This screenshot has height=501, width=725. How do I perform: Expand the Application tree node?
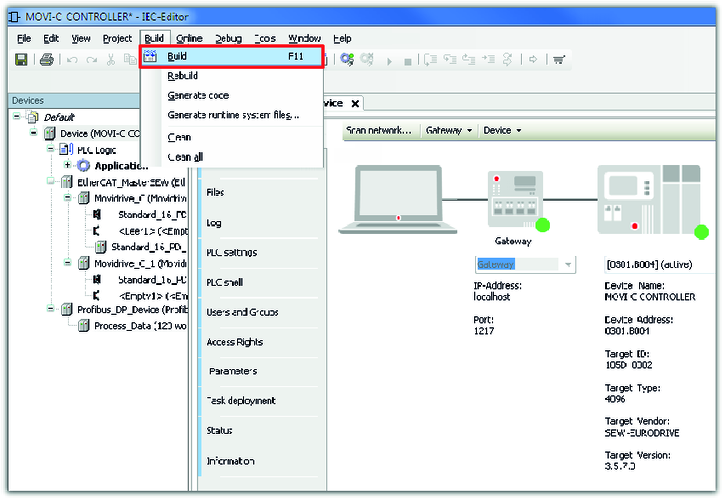68,166
